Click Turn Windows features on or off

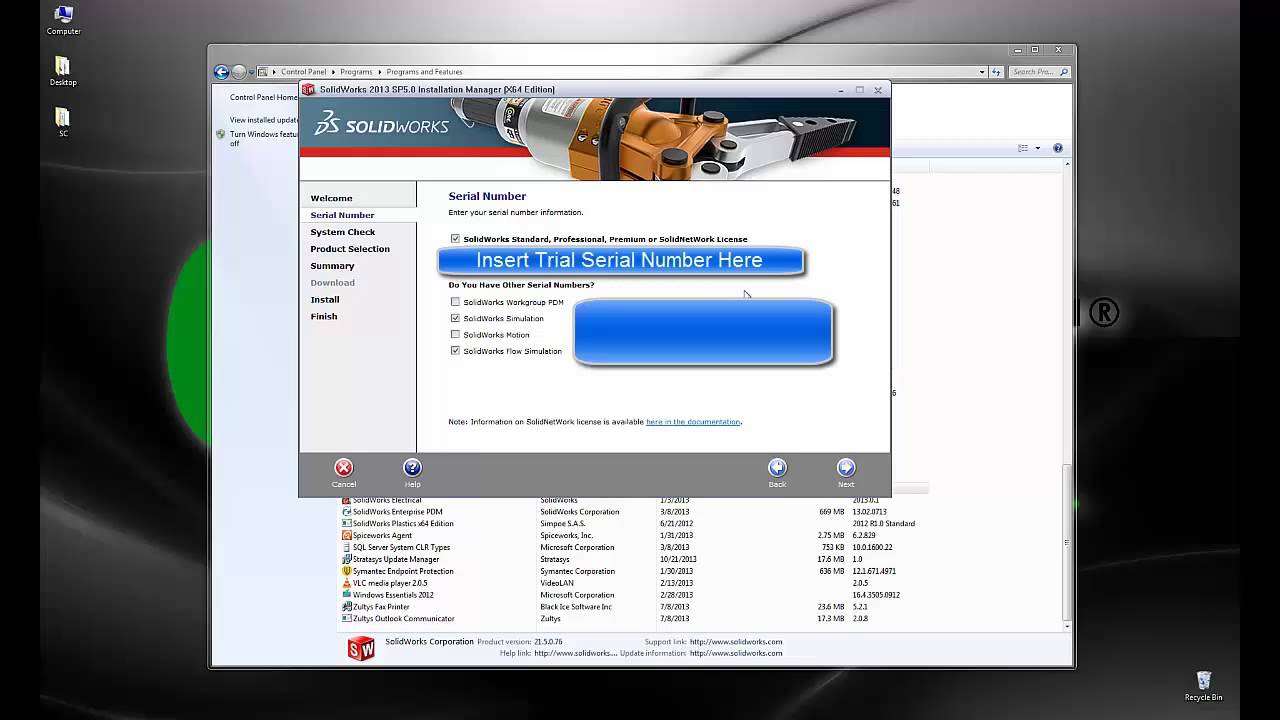tap(264, 138)
